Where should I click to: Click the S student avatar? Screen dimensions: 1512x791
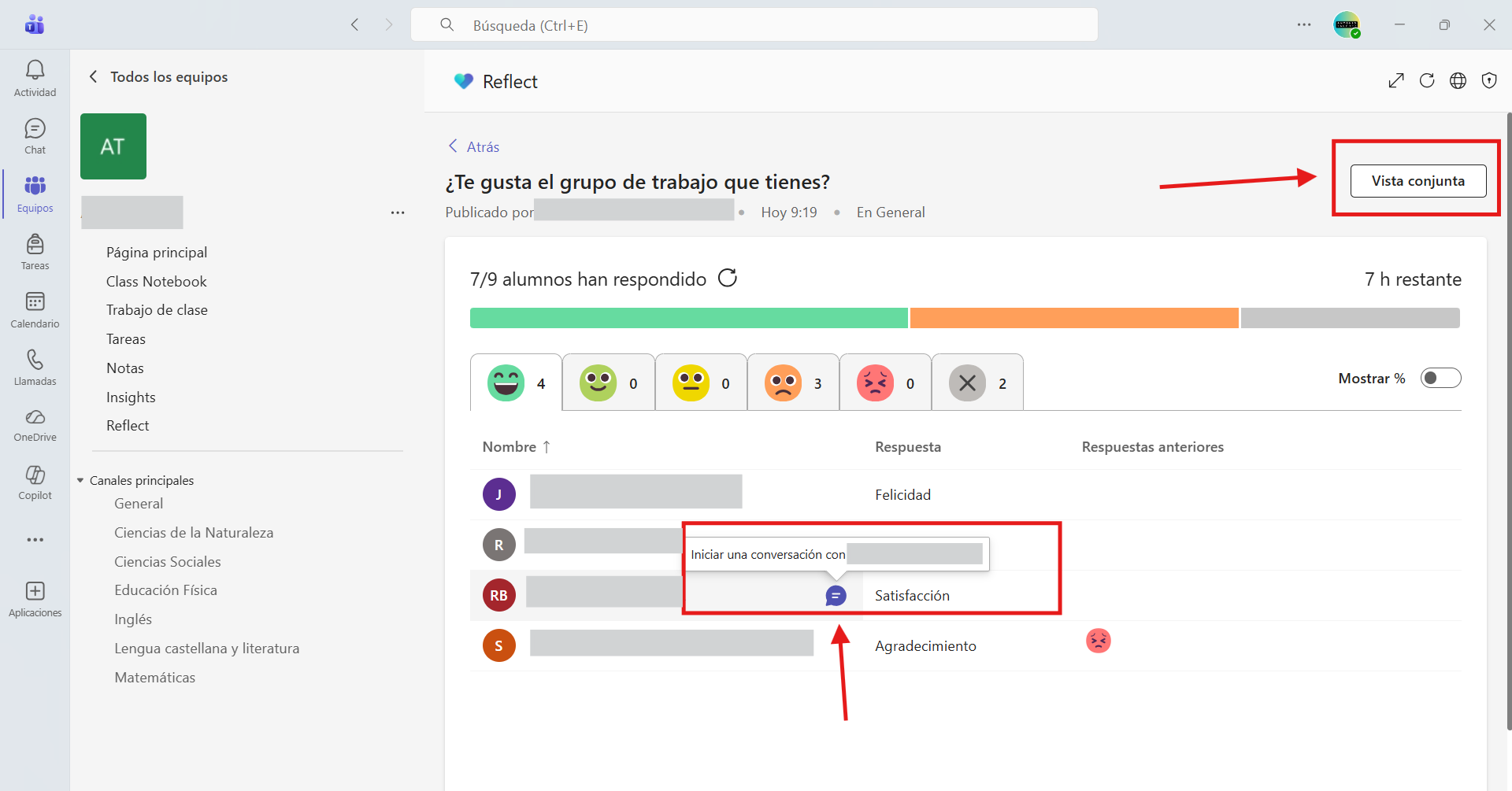coord(498,645)
